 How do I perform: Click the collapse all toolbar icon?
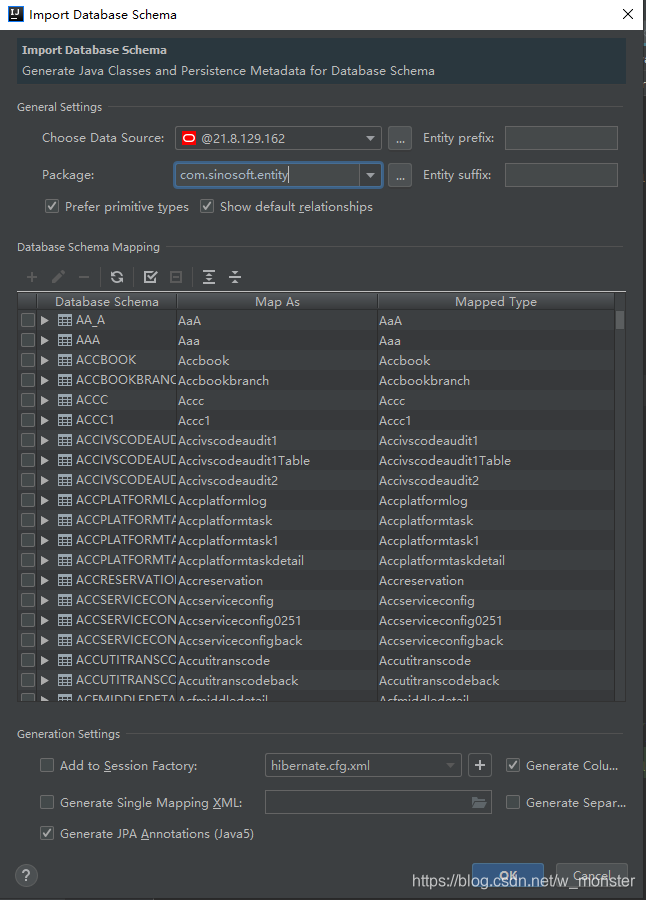tap(235, 277)
